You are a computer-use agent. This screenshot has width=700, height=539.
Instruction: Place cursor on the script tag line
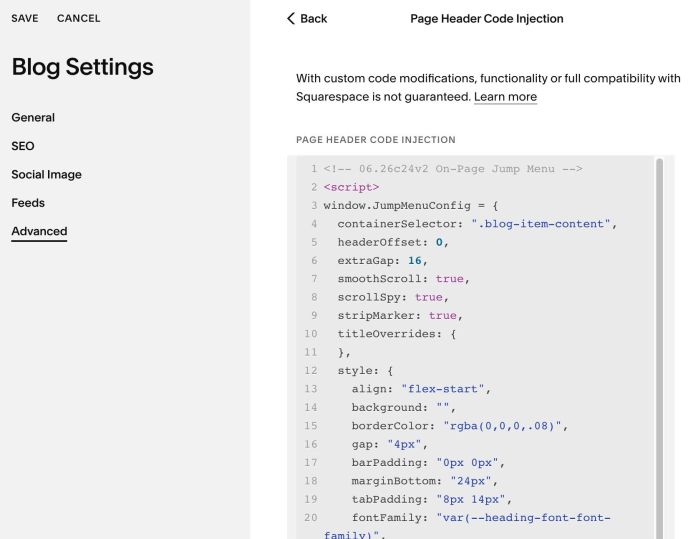click(x=351, y=187)
